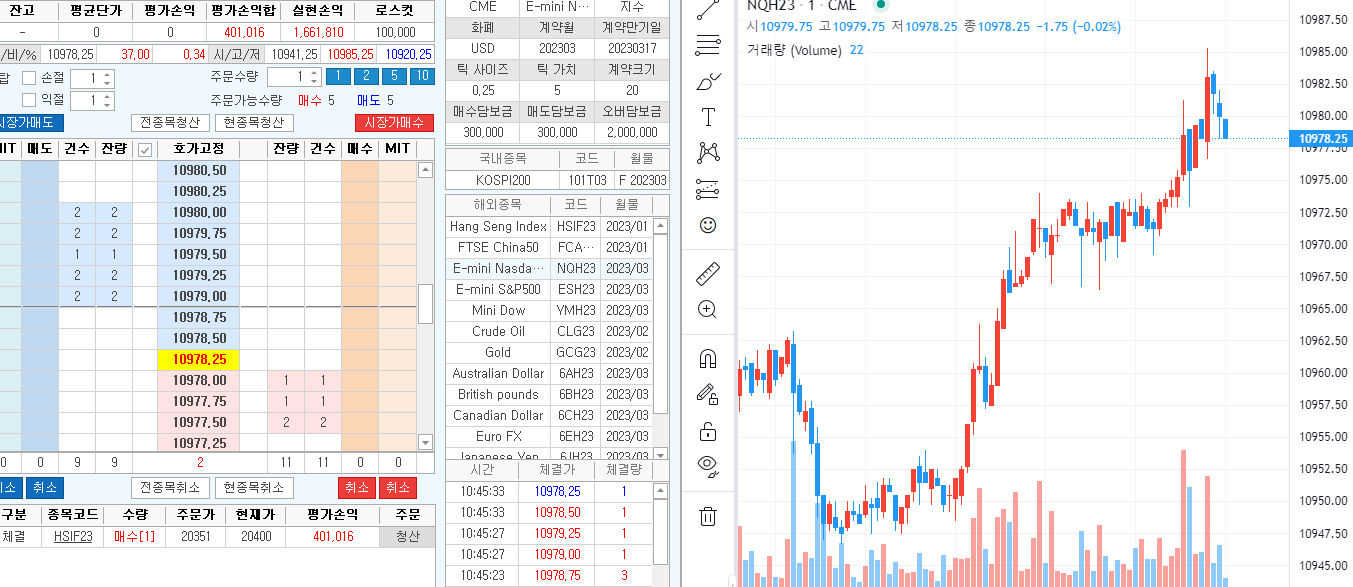Click the 해외종목 column header
The image size is (1353, 587).
point(498,204)
